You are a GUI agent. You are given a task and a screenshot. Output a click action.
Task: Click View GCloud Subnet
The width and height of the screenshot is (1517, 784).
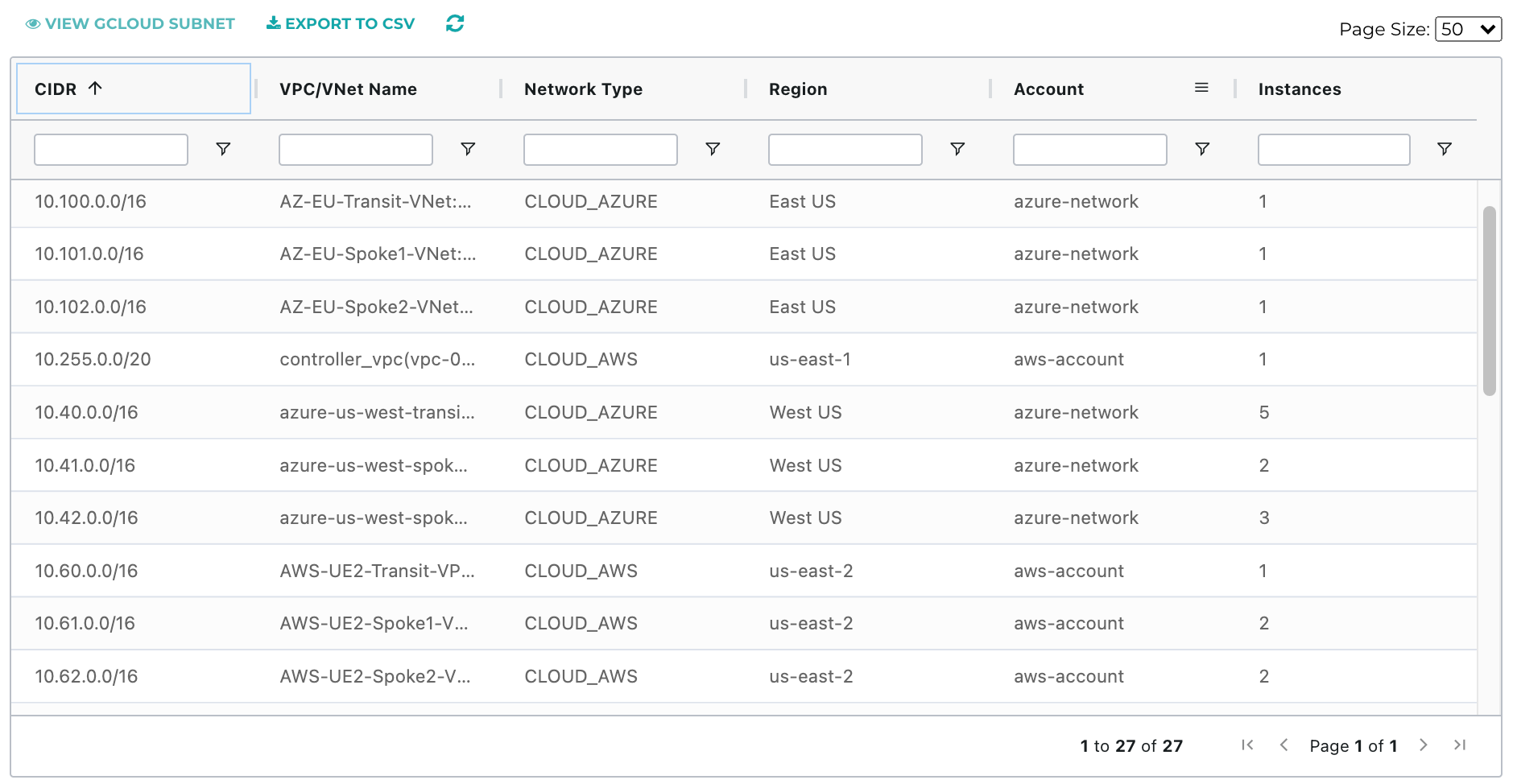[x=130, y=23]
